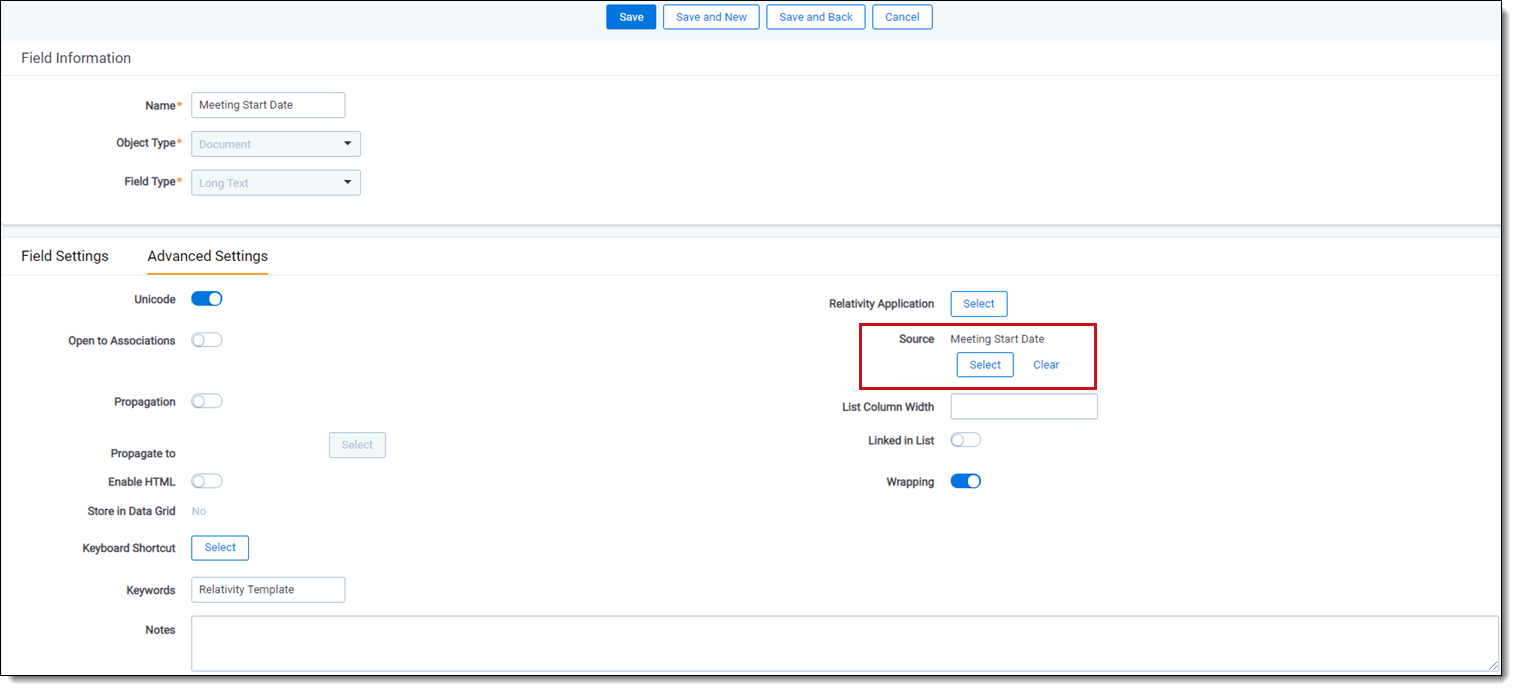Click into the Name input field
The height and width of the screenshot is (691, 1517).
(x=267, y=105)
